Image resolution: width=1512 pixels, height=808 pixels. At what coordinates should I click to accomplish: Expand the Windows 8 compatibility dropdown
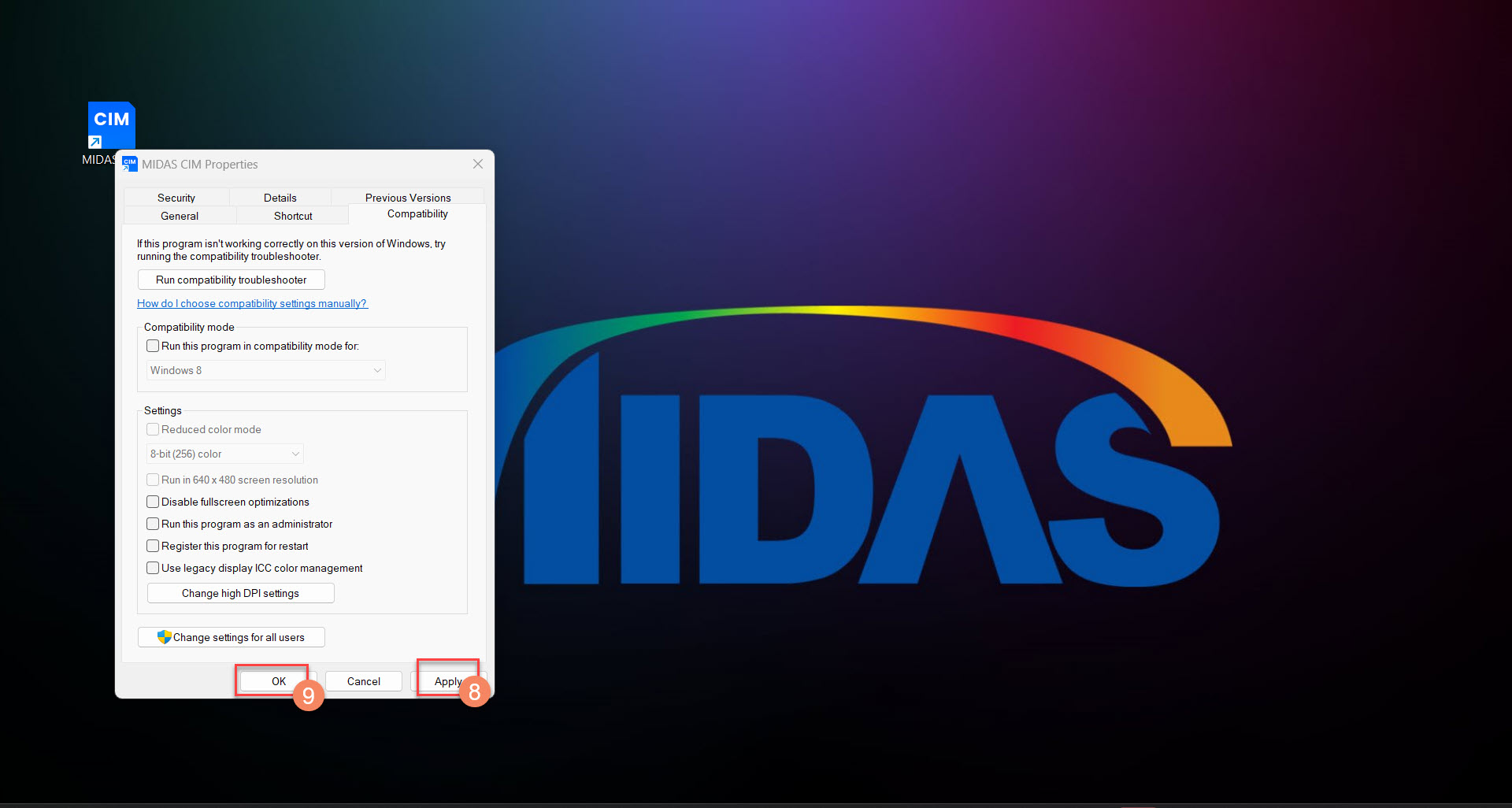pos(266,370)
